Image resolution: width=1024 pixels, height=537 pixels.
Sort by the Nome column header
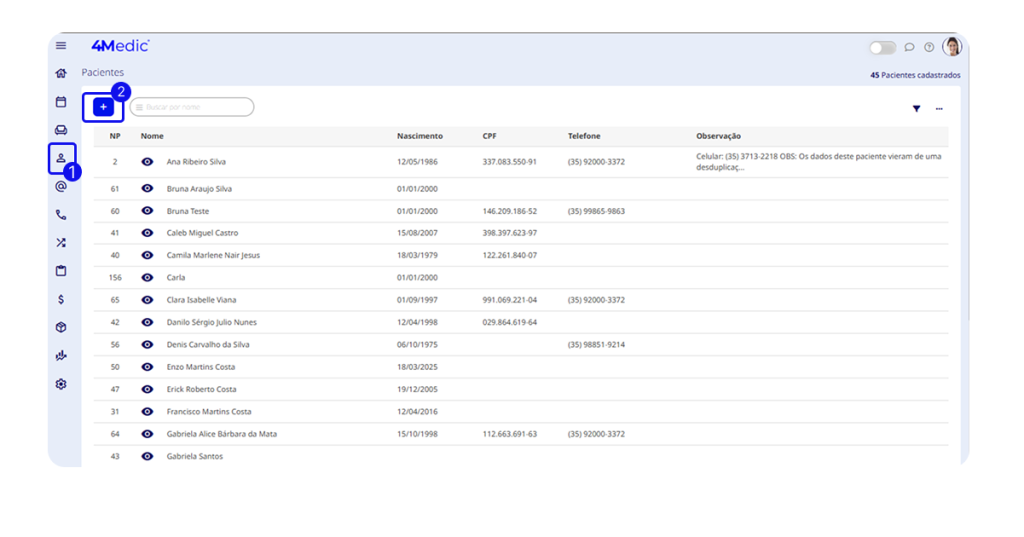point(152,136)
